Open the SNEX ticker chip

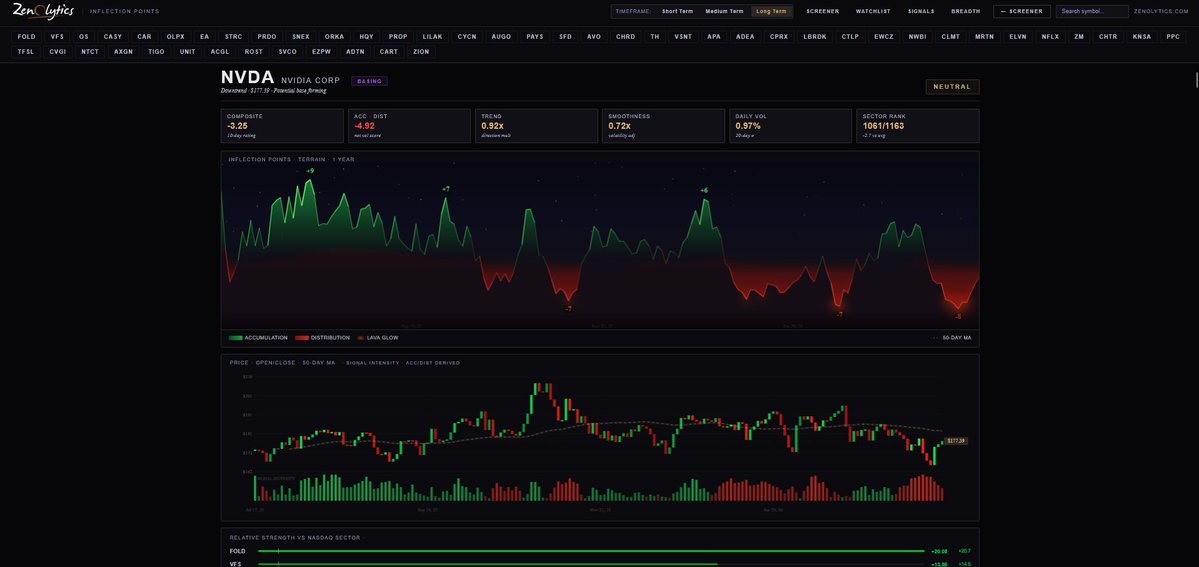[301, 37]
